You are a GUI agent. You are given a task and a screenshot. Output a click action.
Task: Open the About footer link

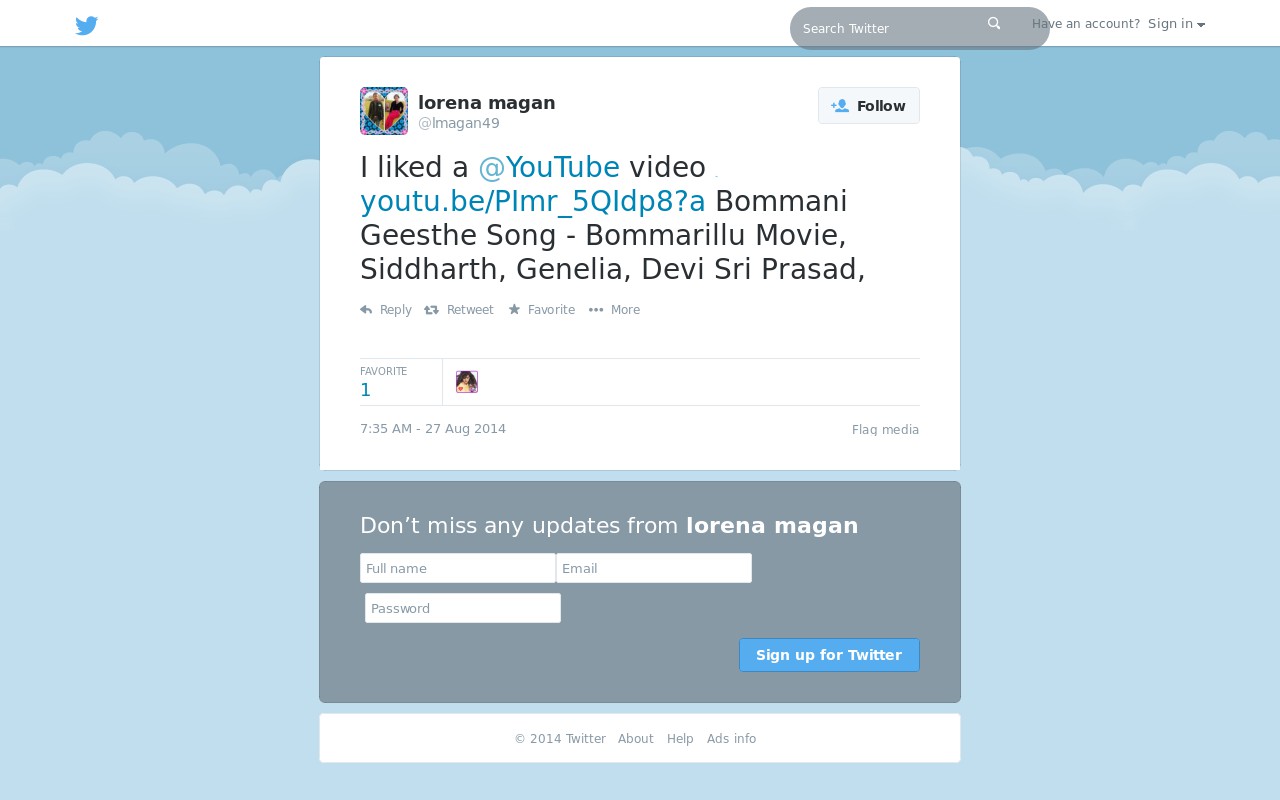[x=636, y=739]
